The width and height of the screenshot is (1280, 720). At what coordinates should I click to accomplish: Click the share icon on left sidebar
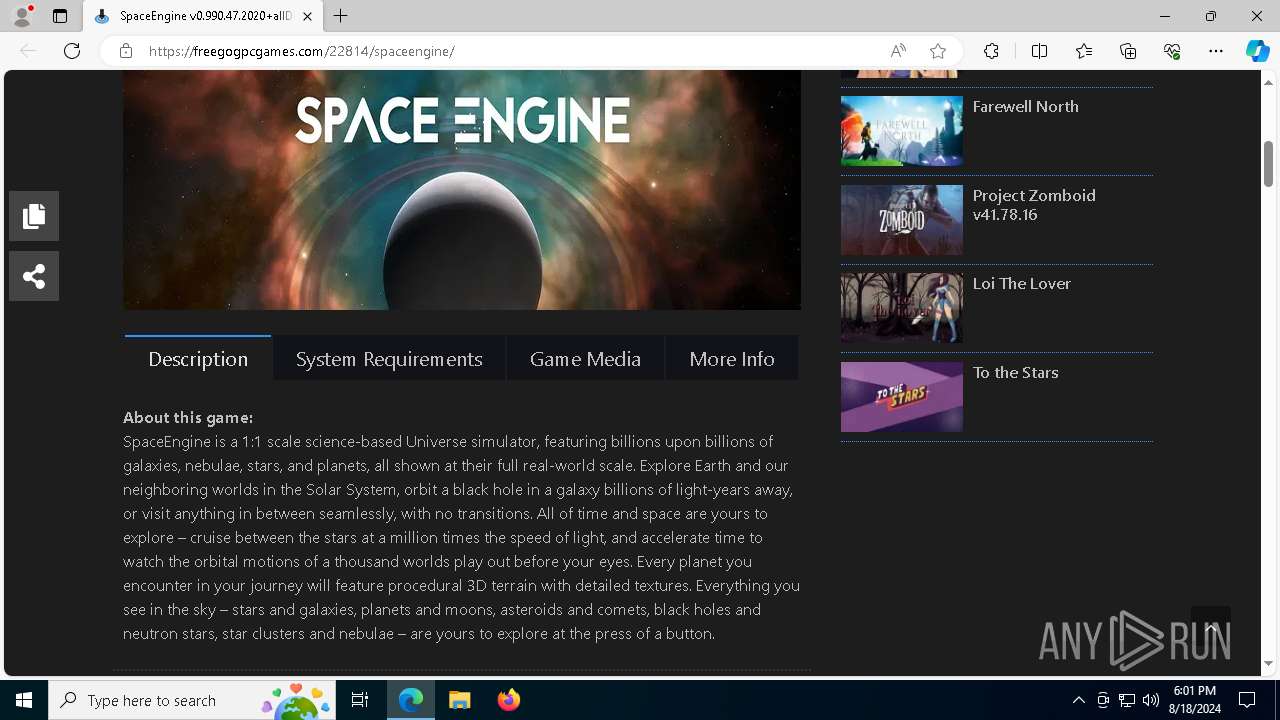point(34,276)
